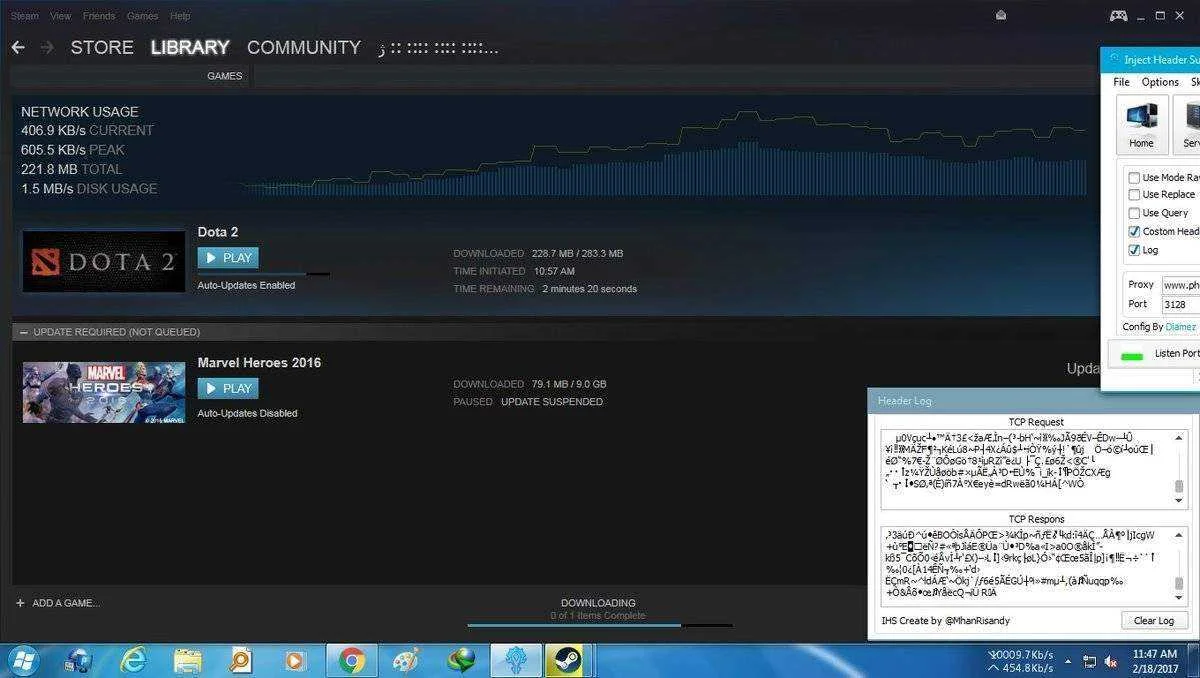Select the GAMES sub-tab
The height and width of the screenshot is (678, 1200).
(x=224, y=76)
